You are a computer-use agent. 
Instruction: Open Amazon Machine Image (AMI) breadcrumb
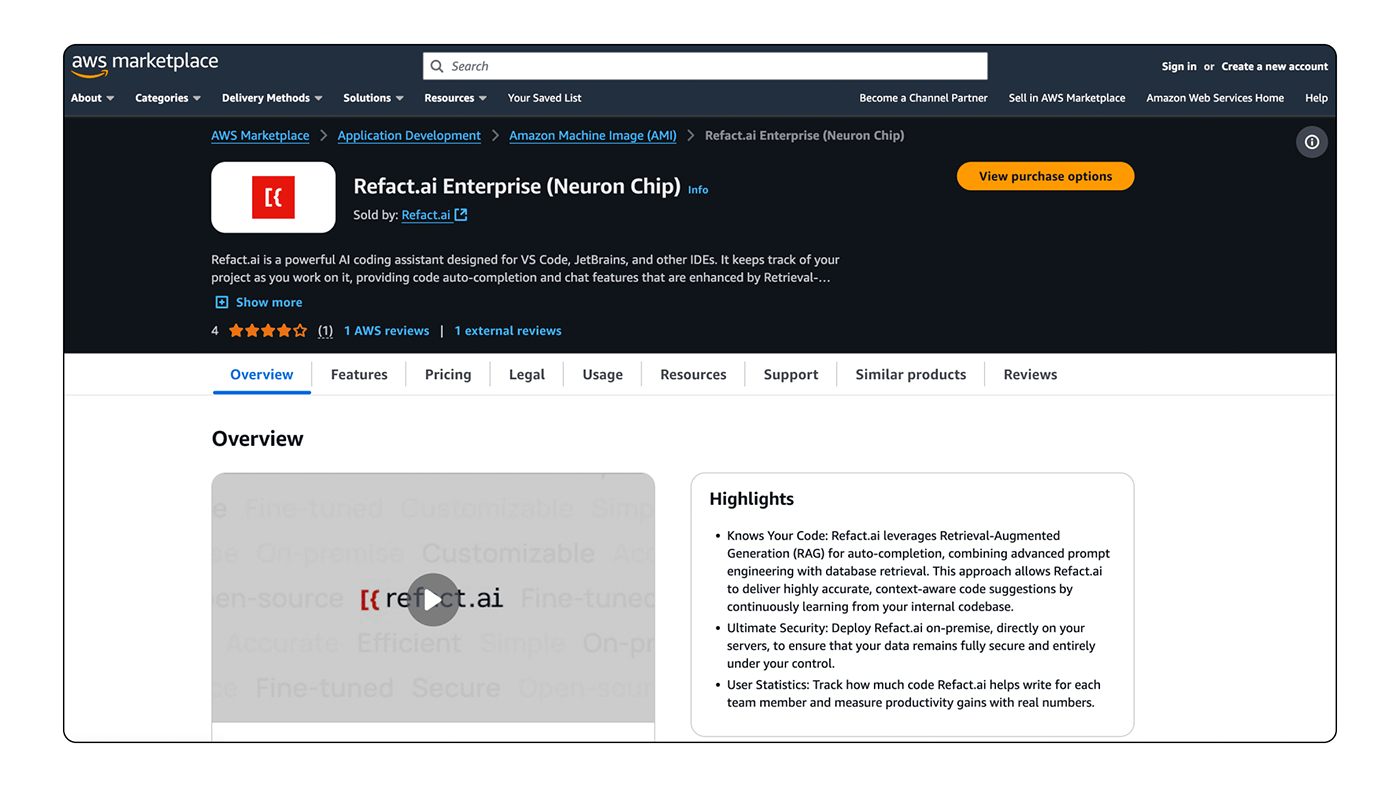tap(593, 135)
